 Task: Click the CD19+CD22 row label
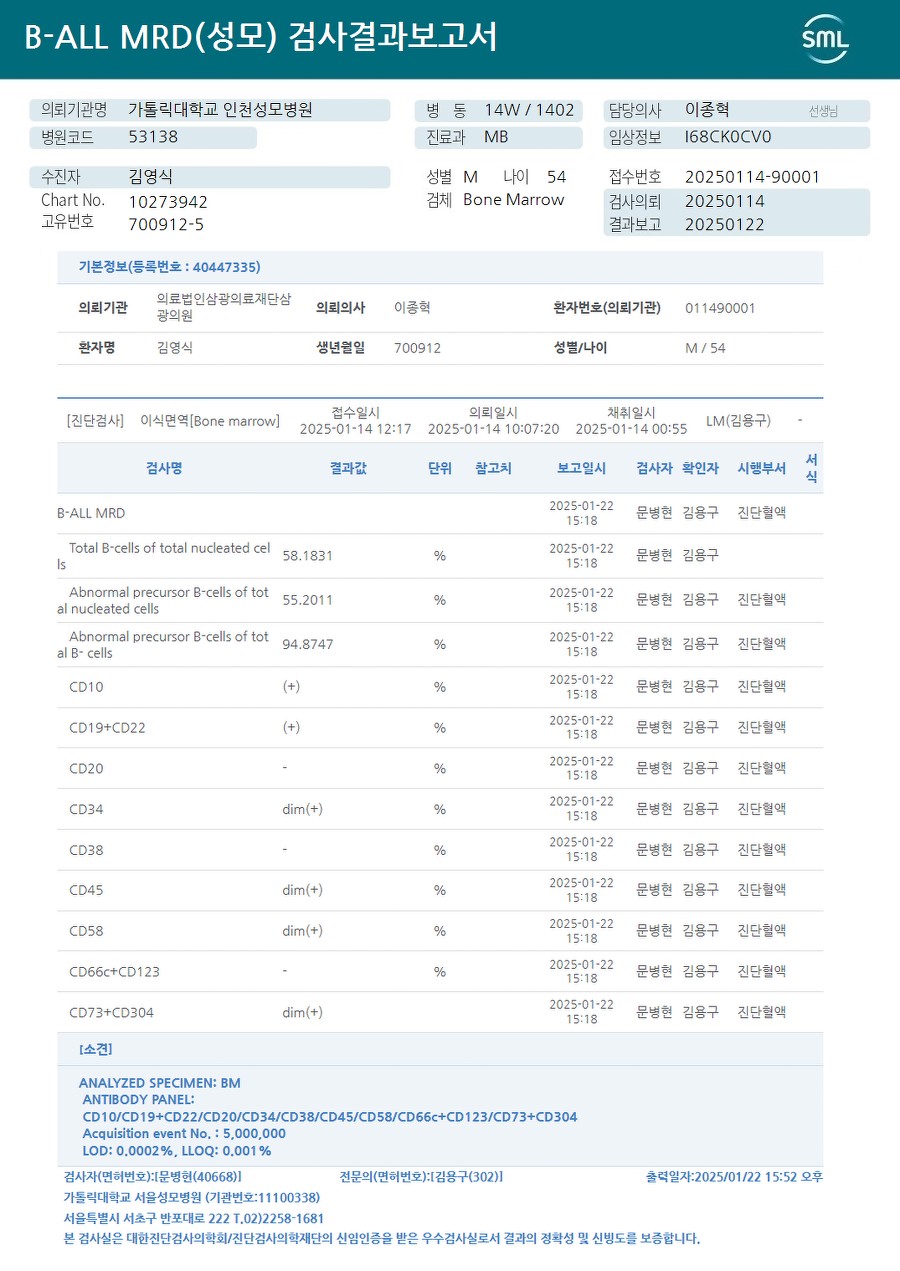tap(107, 727)
